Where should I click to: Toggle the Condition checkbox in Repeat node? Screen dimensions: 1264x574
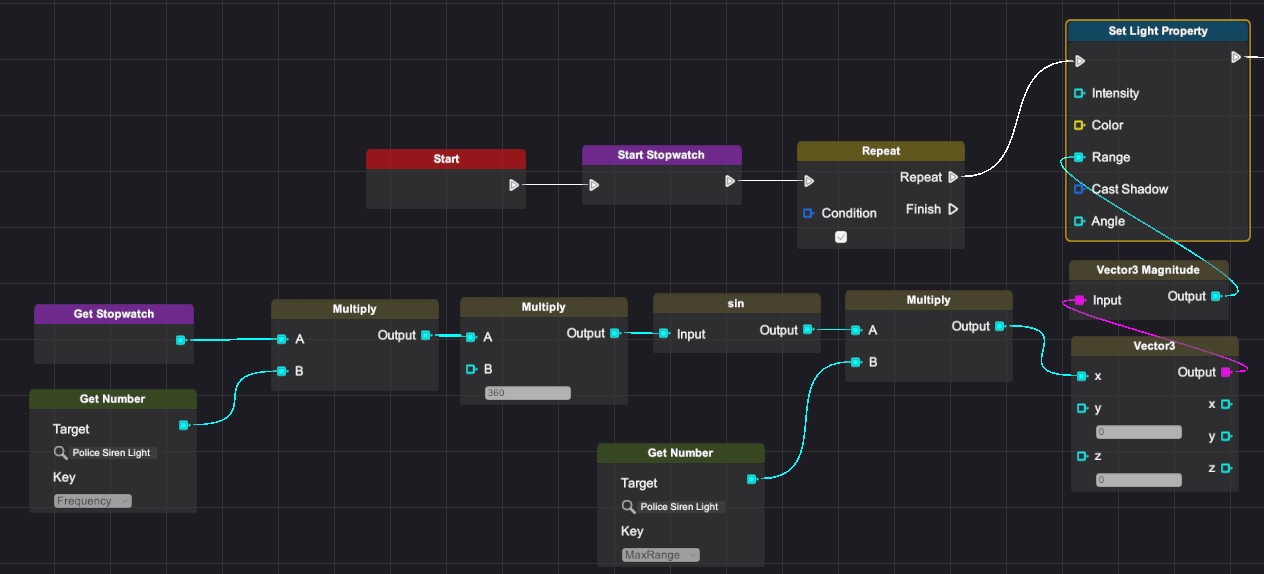(841, 237)
